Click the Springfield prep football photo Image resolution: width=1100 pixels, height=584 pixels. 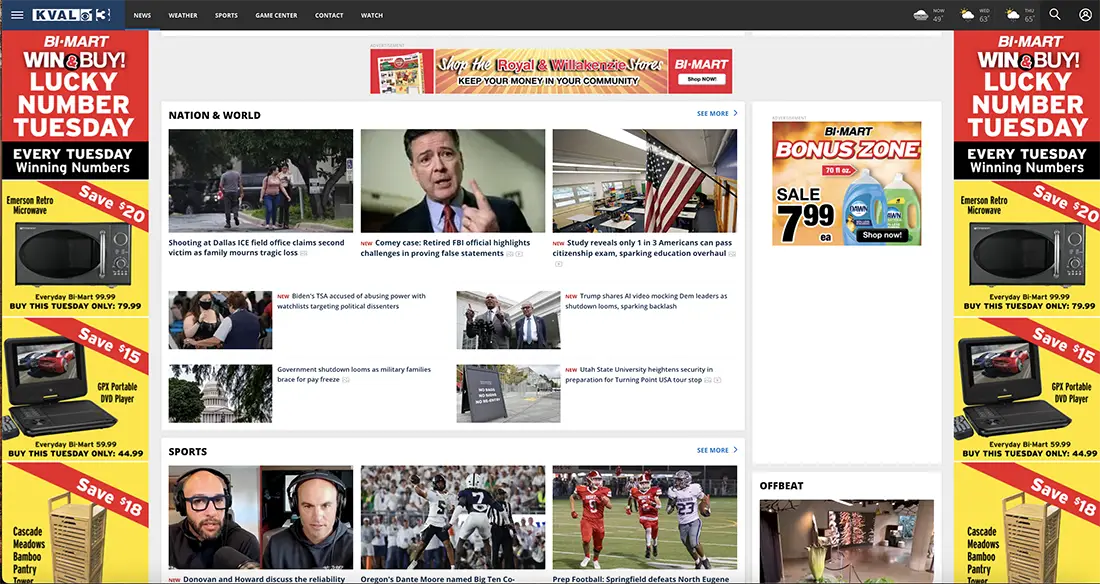[645, 517]
